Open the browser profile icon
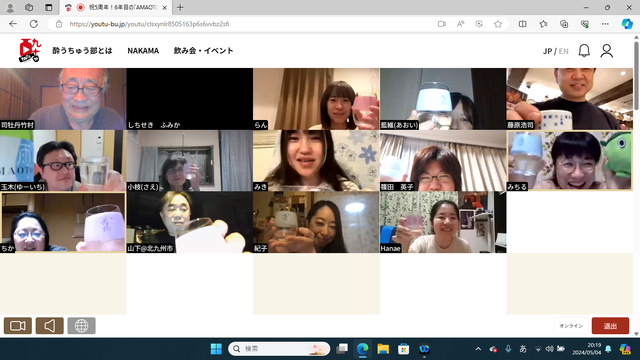This screenshot has height=360, width=640. pos(10,7)
